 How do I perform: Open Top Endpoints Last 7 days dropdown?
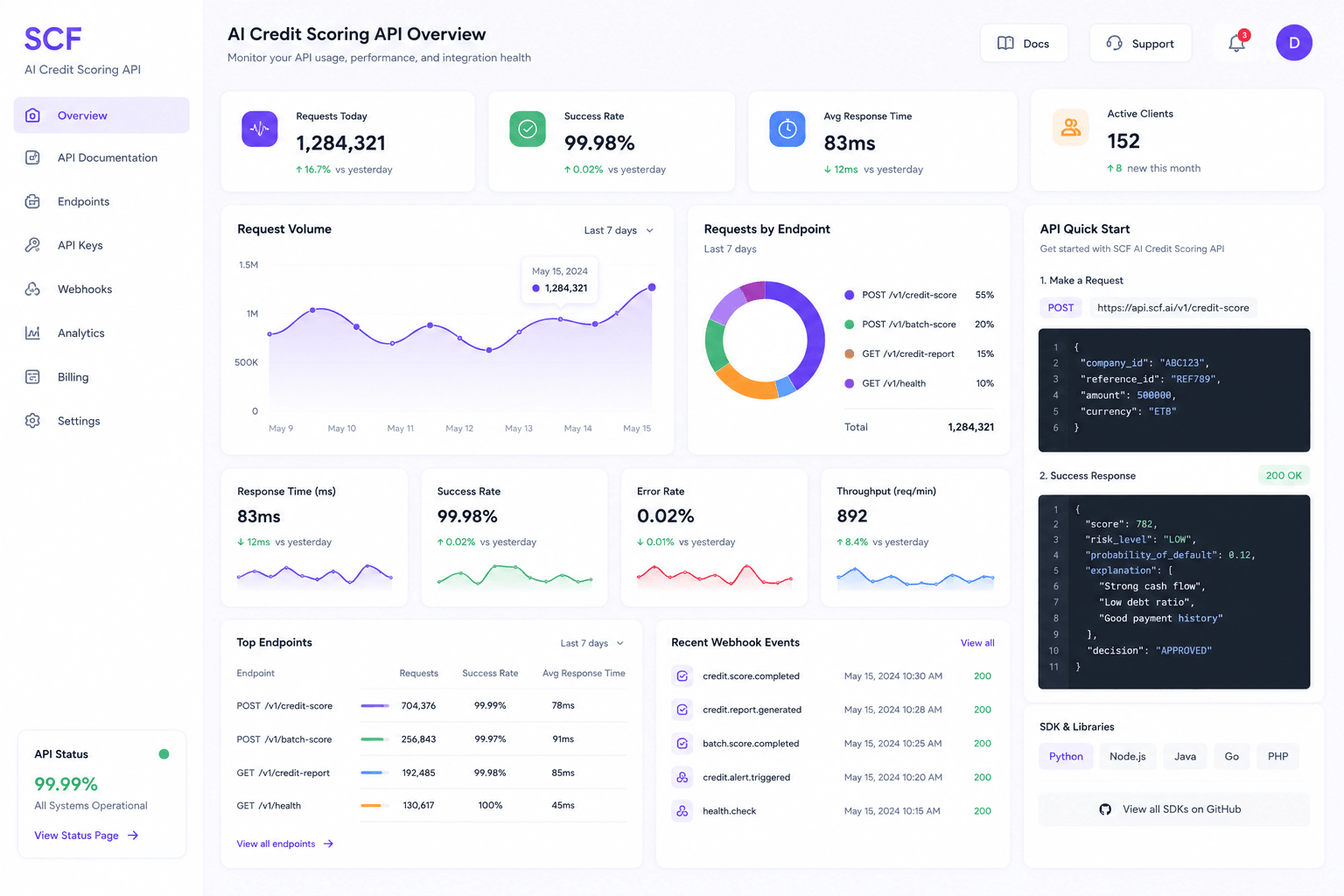click(592, 643)
